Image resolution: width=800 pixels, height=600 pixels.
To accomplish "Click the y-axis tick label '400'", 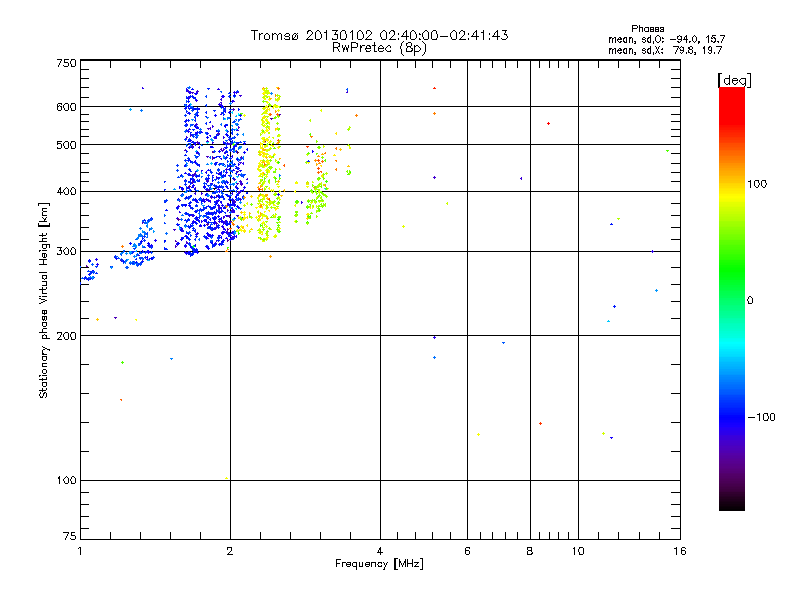I will (x=66, y=192).
